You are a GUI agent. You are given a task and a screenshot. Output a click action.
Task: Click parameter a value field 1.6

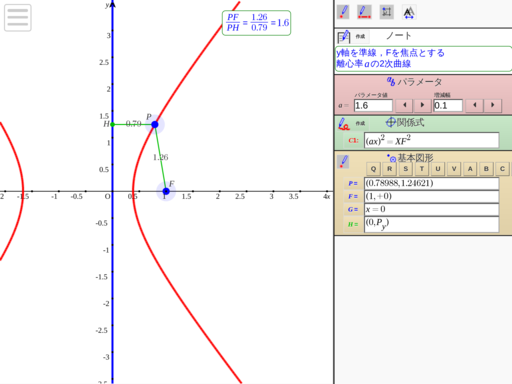pos(373,106)
